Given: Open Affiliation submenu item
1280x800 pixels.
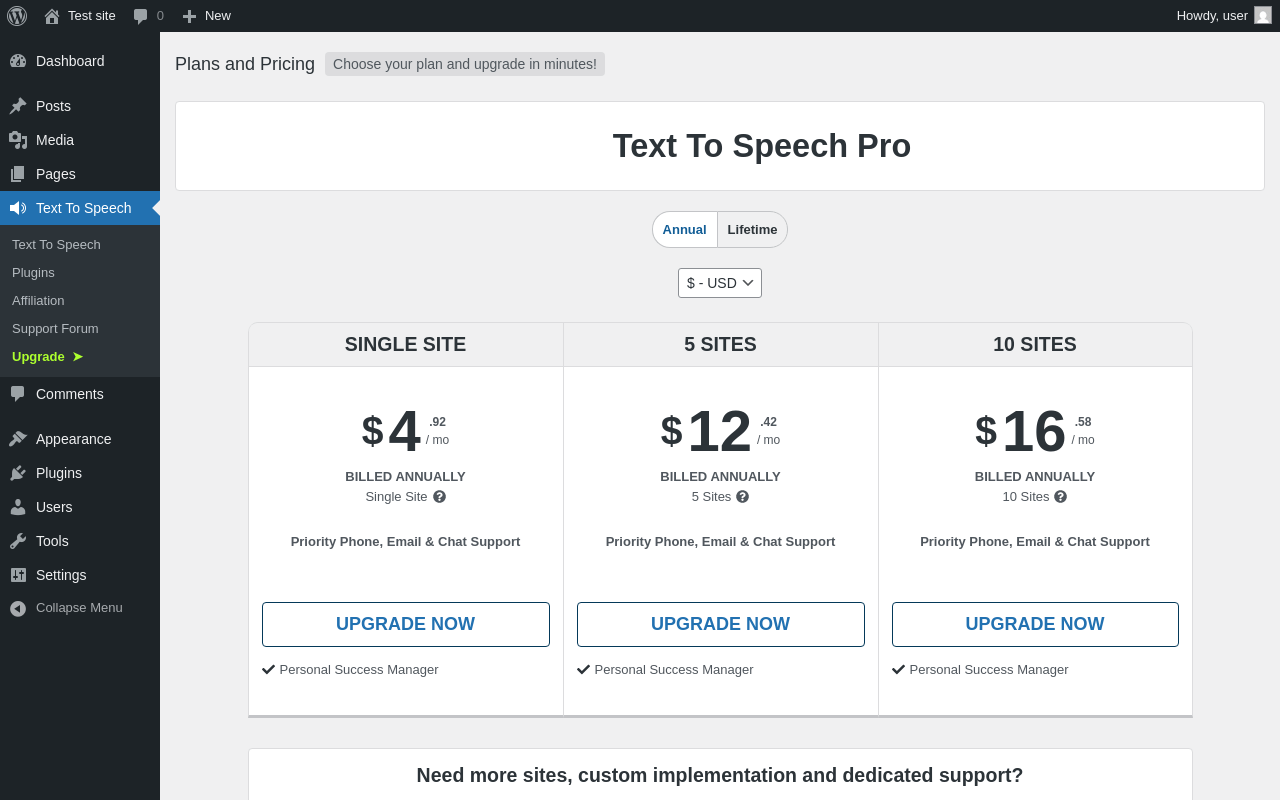Looking at the screenshot, I should pyautogui.click(x=38, y=301).
